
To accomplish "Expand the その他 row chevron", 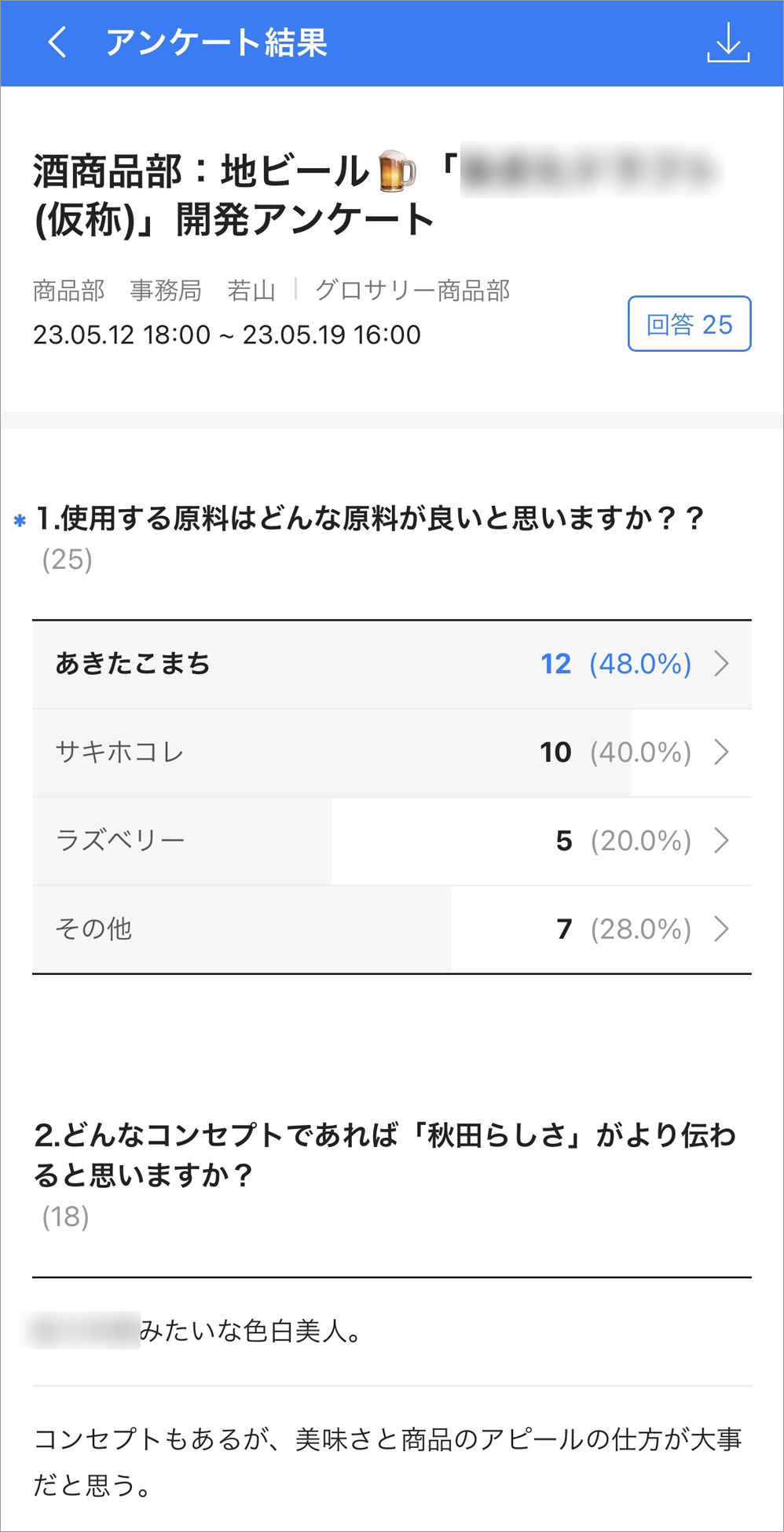I will coord(722,929).
